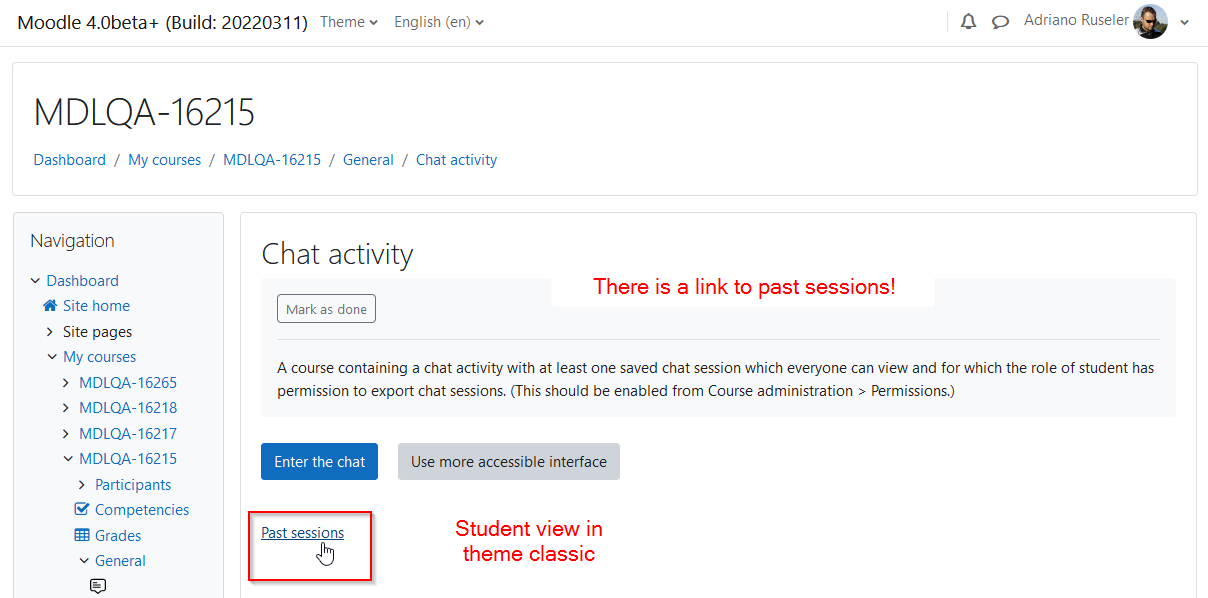The width and height of the screenshot is (1208, 598).
Task: Expand the Site pages tree node
Action: click(50, 332)
